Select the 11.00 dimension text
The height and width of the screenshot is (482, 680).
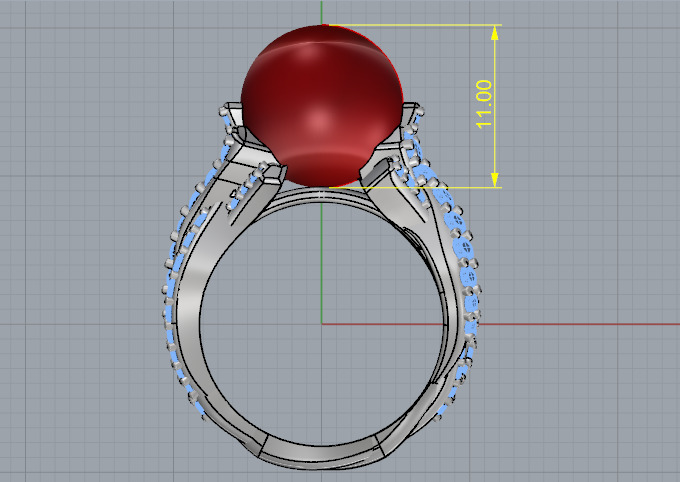484,104
